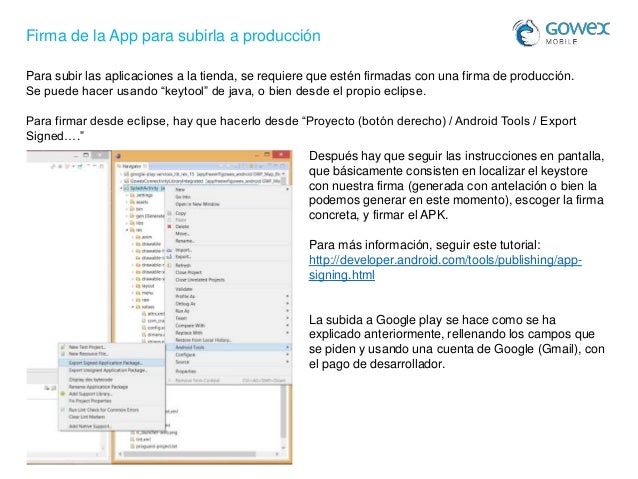Click the Copy icon in context menu

pyautogui.click(x=170, y=213)
